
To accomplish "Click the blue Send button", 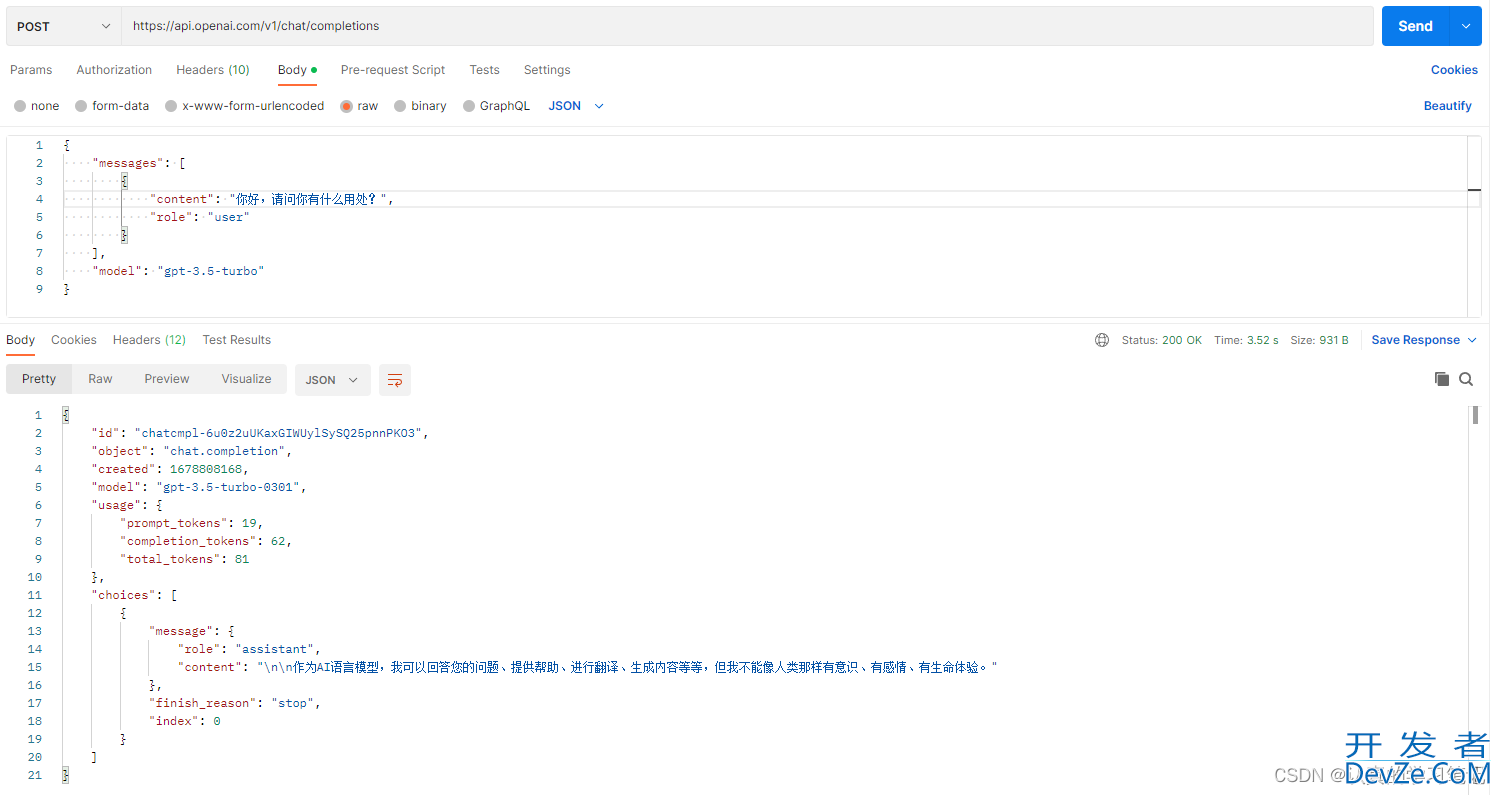I will tap(1415, 26).
